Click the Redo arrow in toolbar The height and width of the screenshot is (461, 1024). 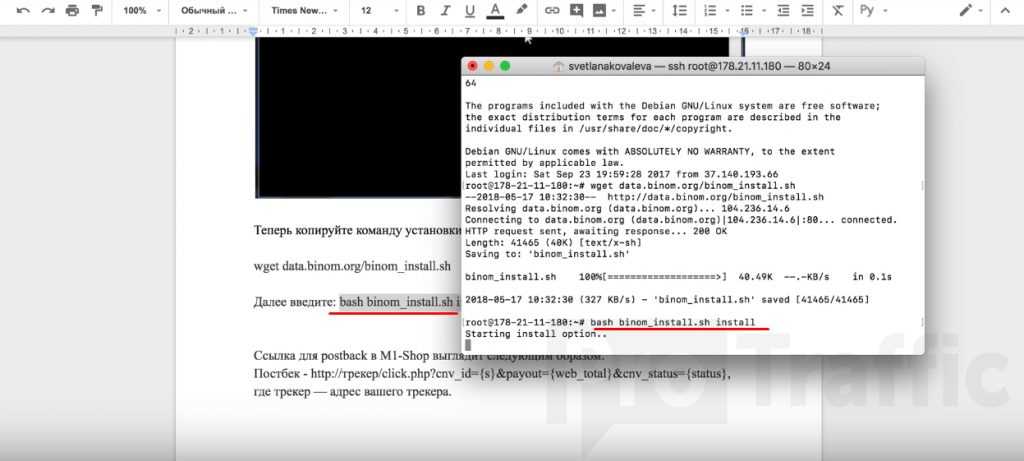(x=47, y=10)
